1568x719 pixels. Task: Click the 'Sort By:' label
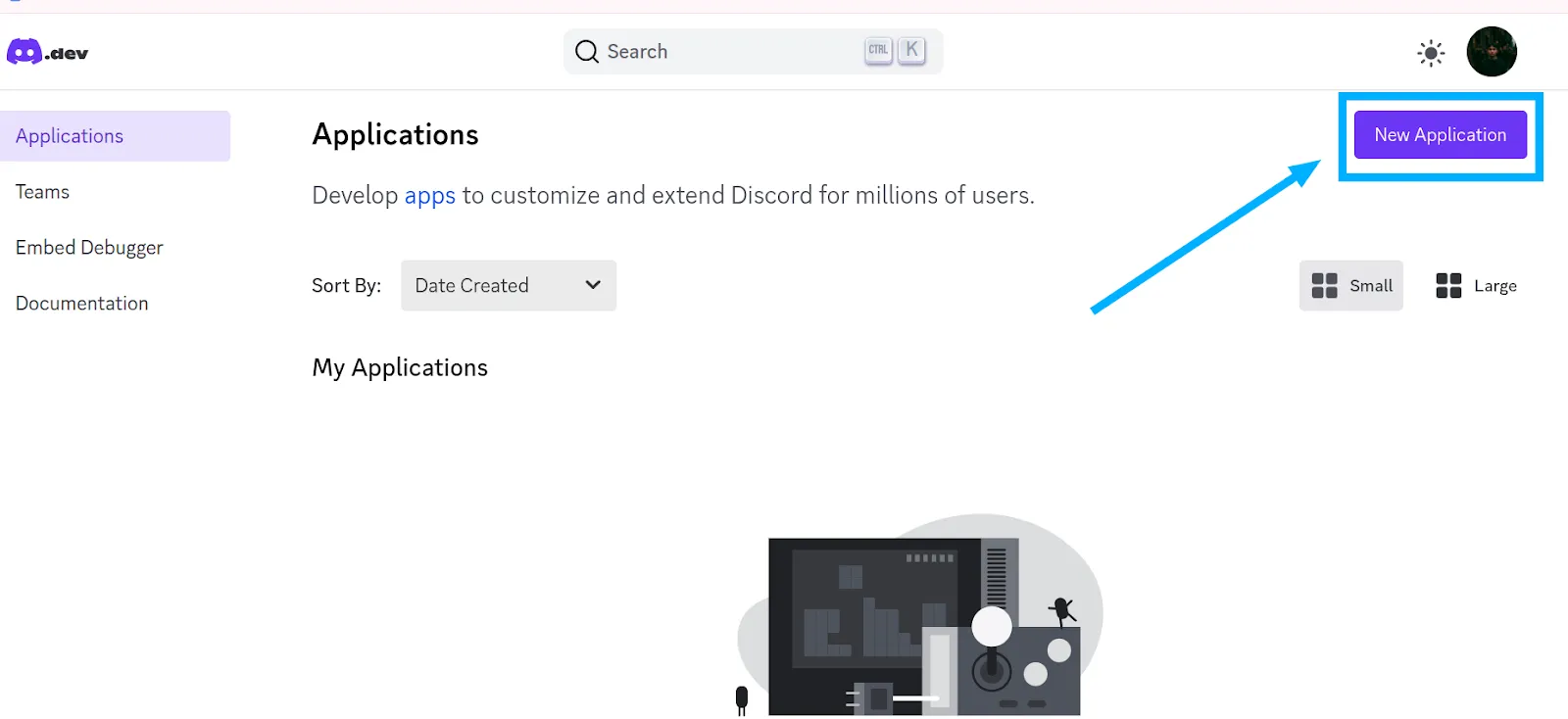[346, 285]
